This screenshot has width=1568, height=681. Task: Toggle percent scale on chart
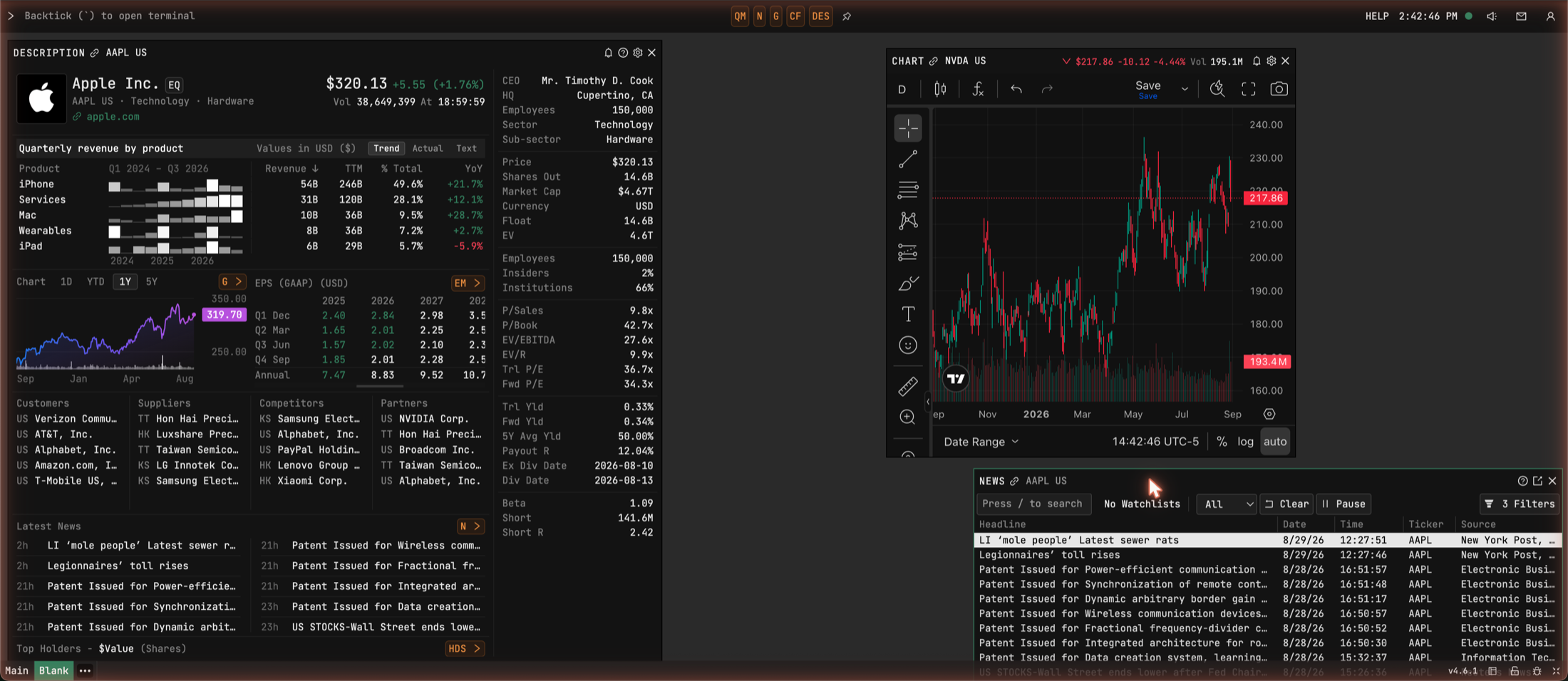point(1222,442)
